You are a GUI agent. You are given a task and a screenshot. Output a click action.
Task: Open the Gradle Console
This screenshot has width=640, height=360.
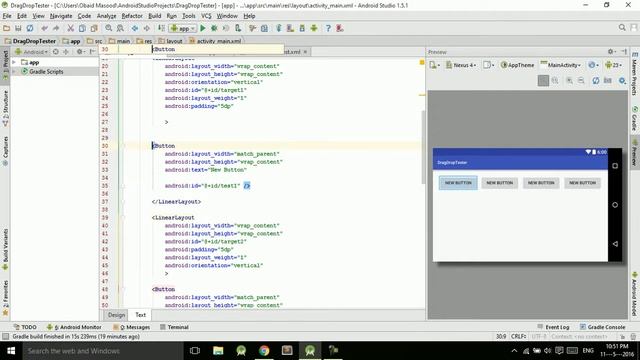602,327
